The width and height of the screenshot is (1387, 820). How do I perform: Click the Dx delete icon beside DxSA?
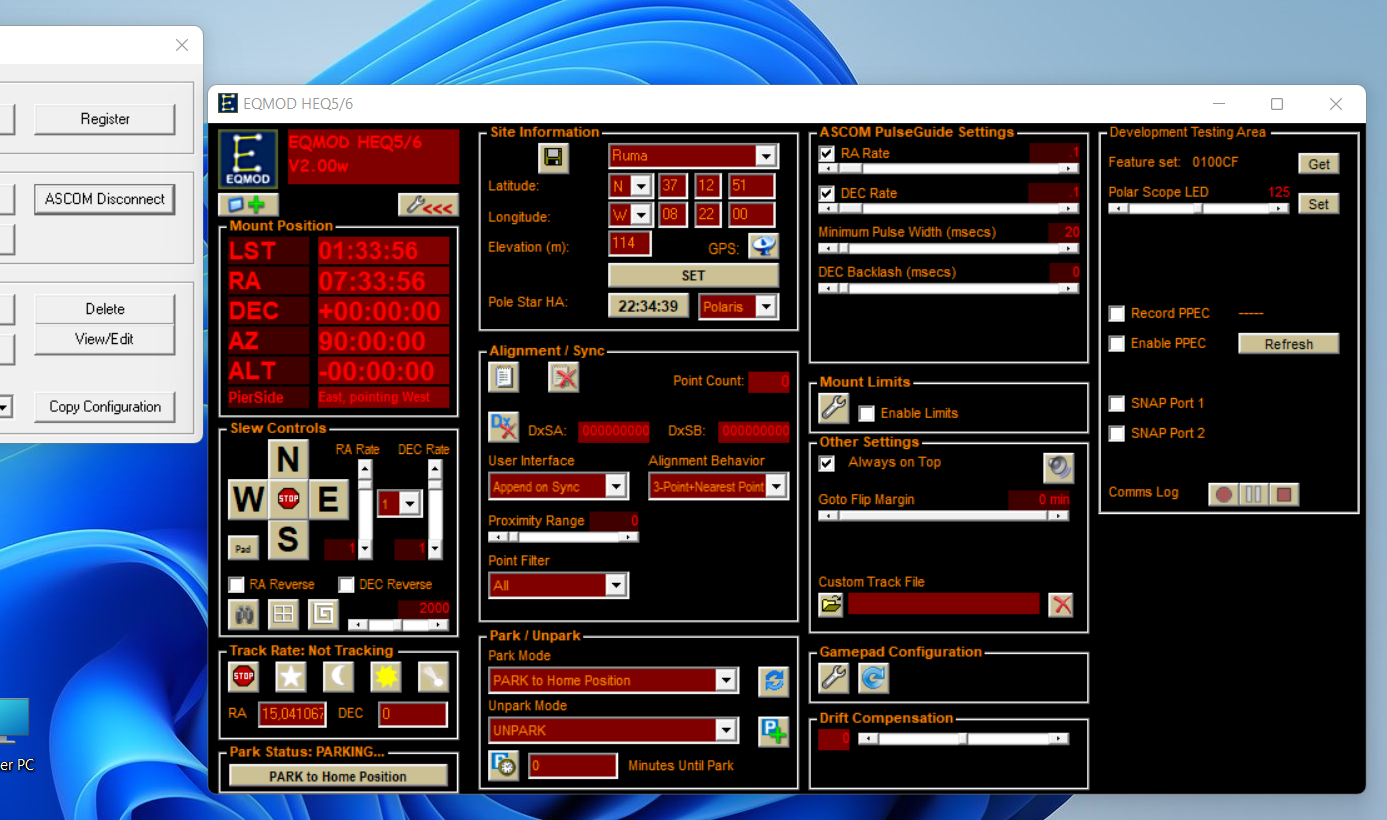tap(504, 428)
